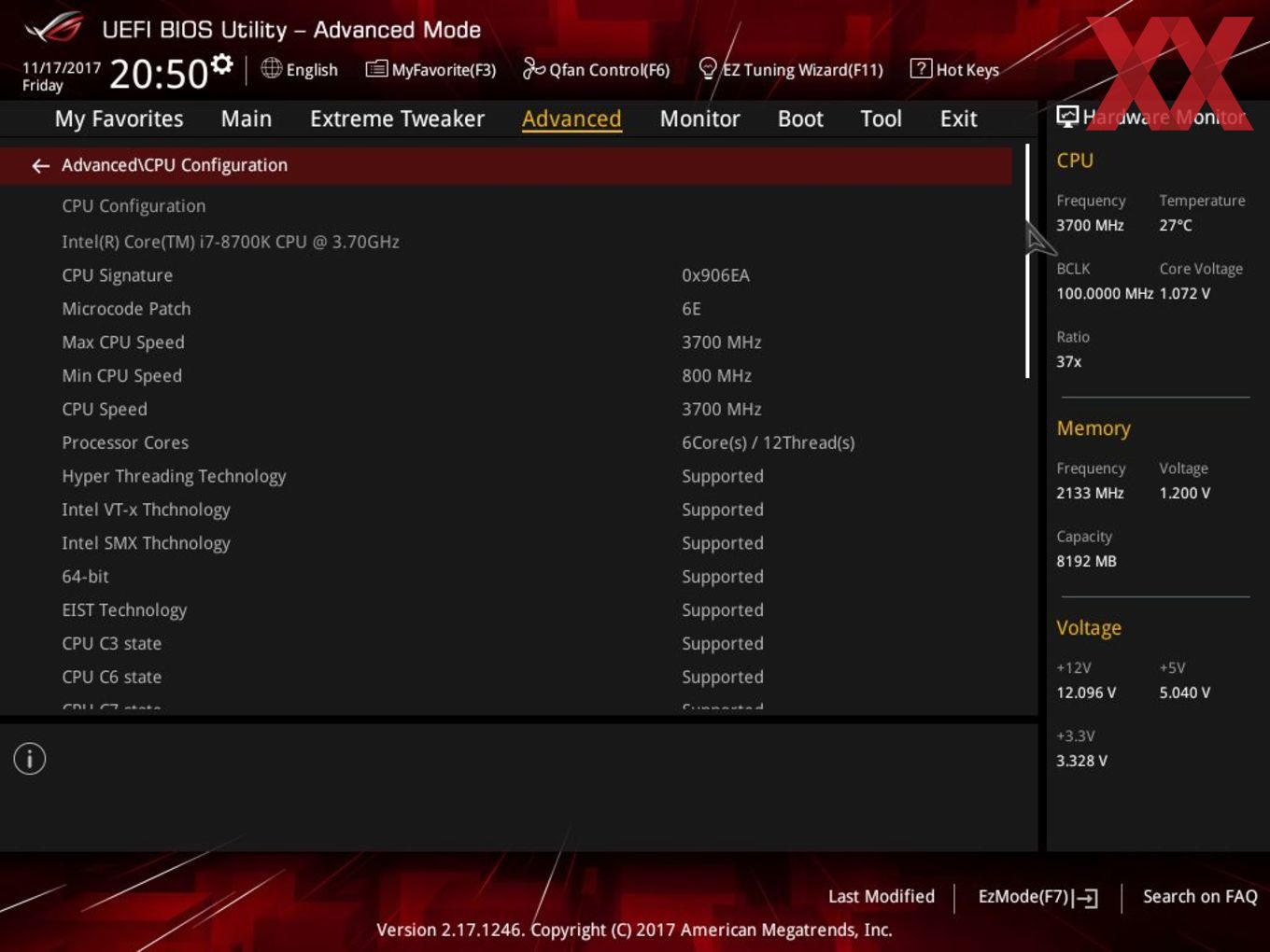The width and height of the screenshot is (1270, 952).
Task: Show the Hot Keys list
Action: point(954,69)
